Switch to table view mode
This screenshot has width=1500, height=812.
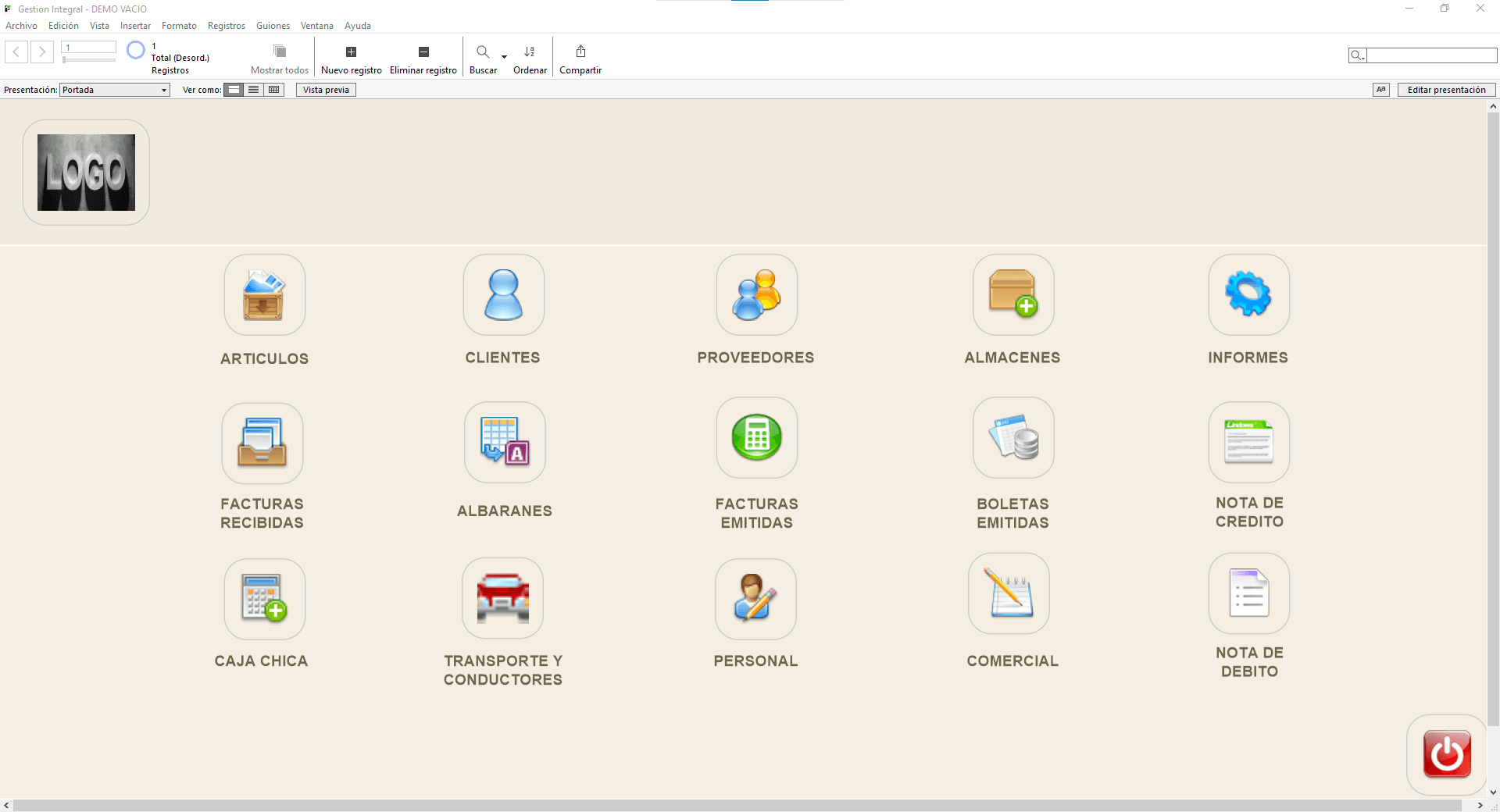pyautogui.click(x=273, y=90)
